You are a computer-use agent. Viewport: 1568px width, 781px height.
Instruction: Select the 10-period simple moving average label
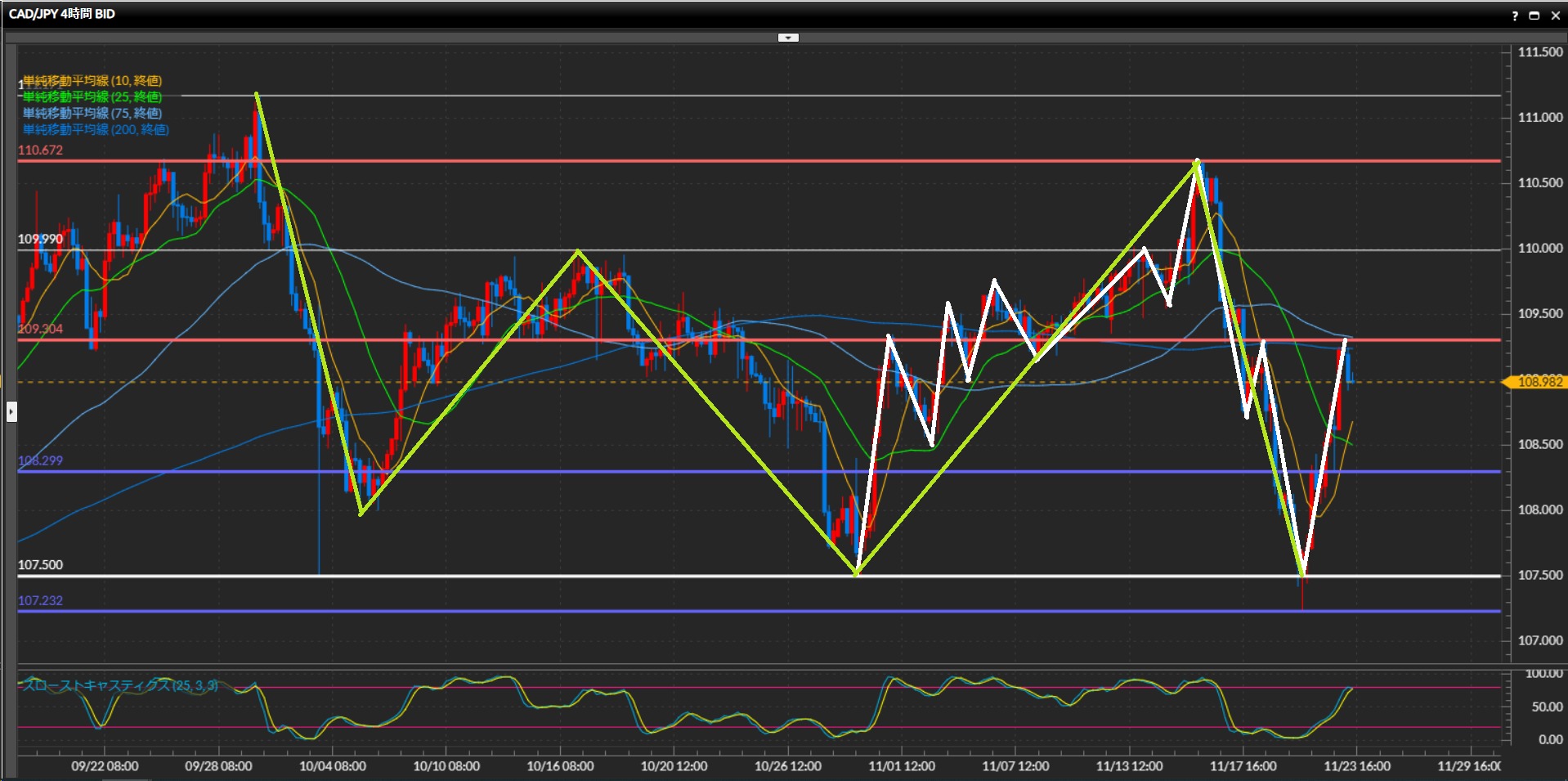click(92, 80)
